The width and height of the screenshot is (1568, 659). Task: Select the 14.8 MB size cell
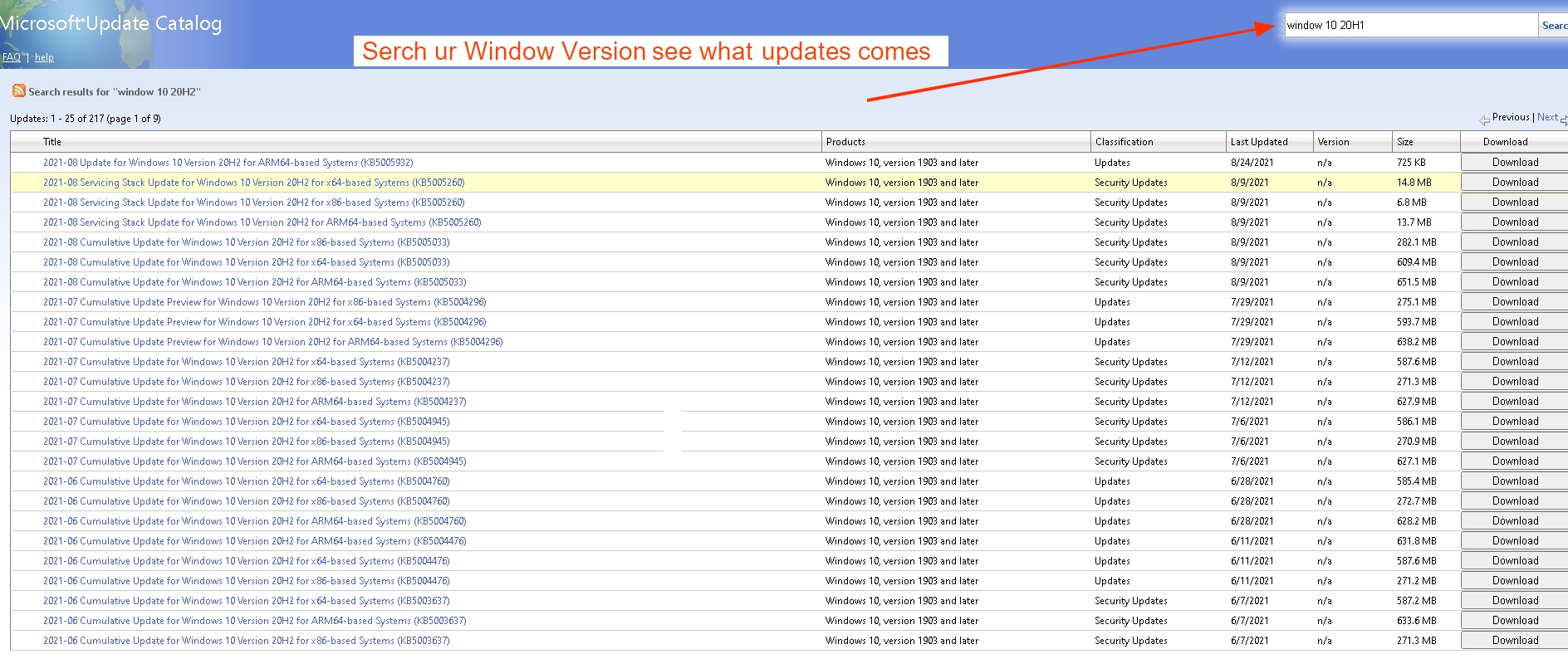click(1414, 183)
